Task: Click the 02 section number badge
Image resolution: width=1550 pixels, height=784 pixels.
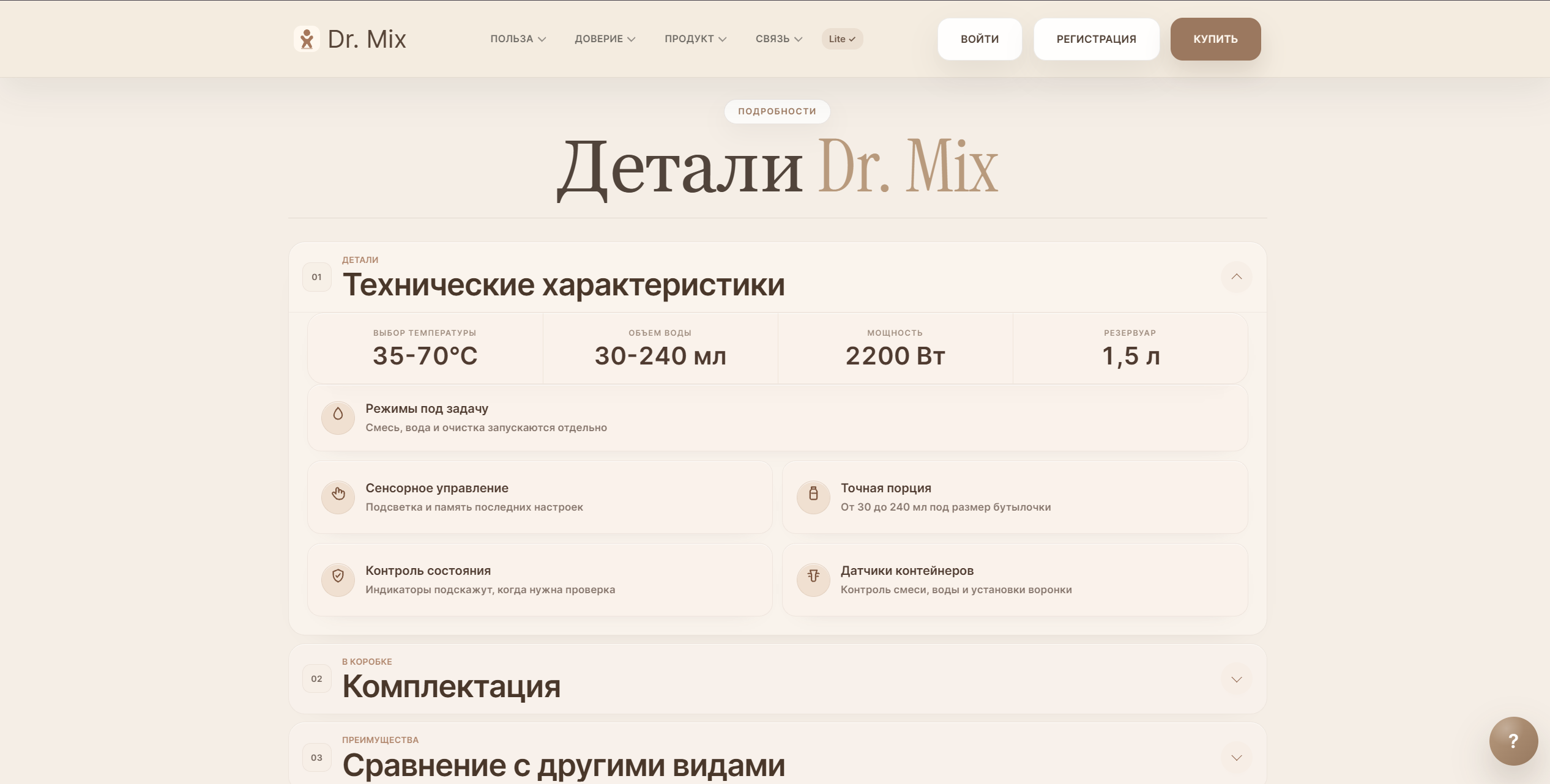Action: pyautogui.click(x=316, y=679)
